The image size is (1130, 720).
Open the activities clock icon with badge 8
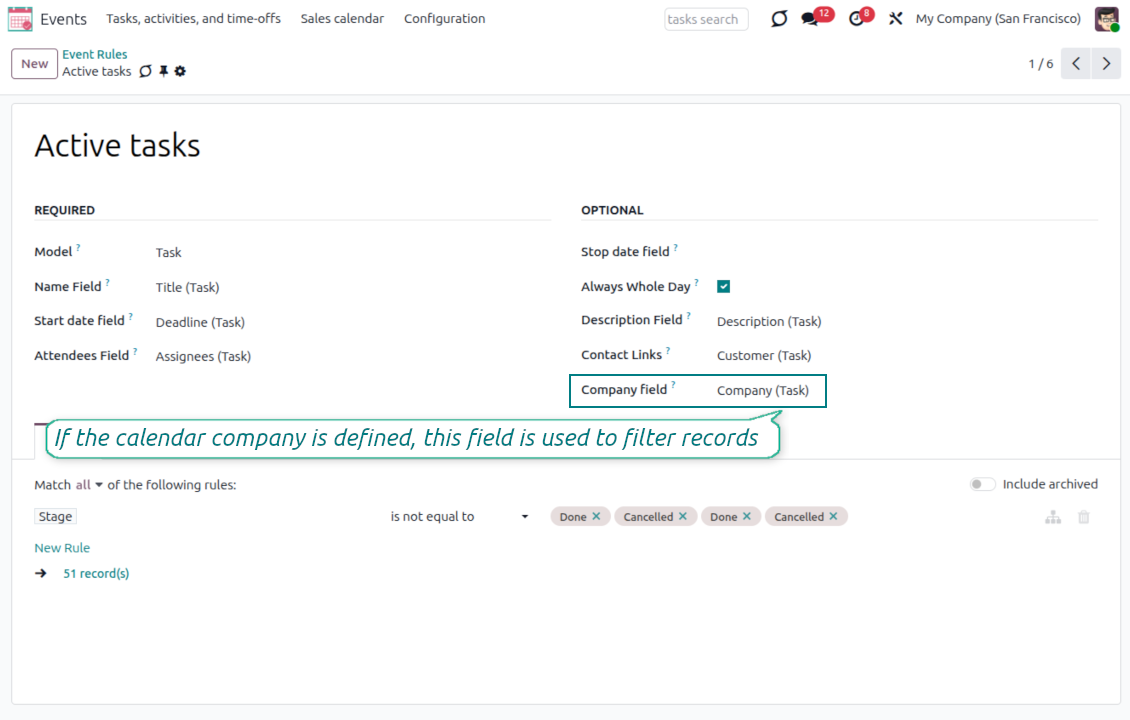[856, 19]
